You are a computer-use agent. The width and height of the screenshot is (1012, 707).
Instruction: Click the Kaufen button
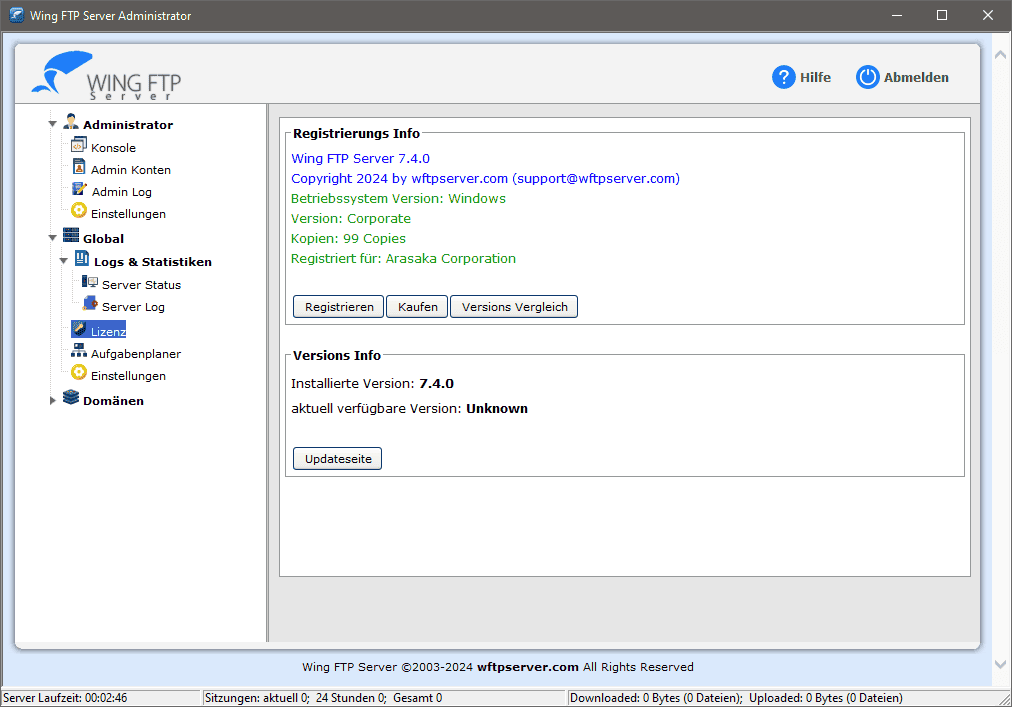417,307
